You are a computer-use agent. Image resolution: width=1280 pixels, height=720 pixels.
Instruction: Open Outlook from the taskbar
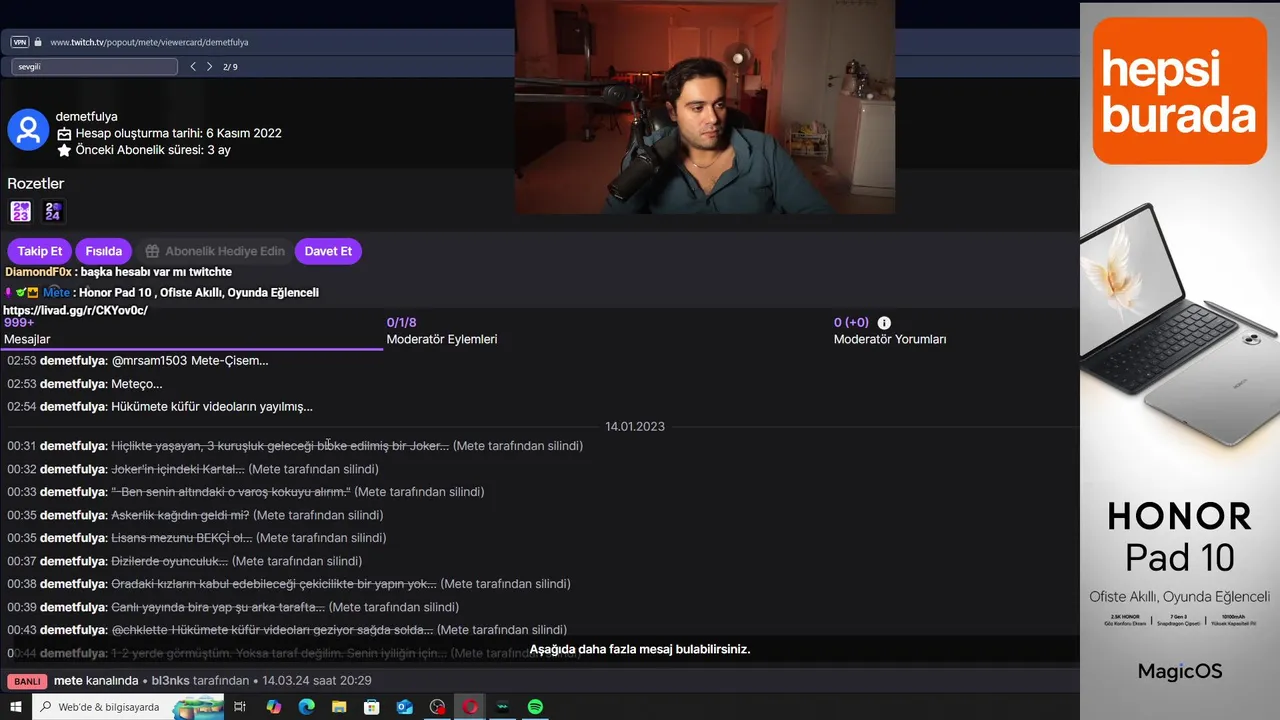pyautogui.click(x=404, y=707)
